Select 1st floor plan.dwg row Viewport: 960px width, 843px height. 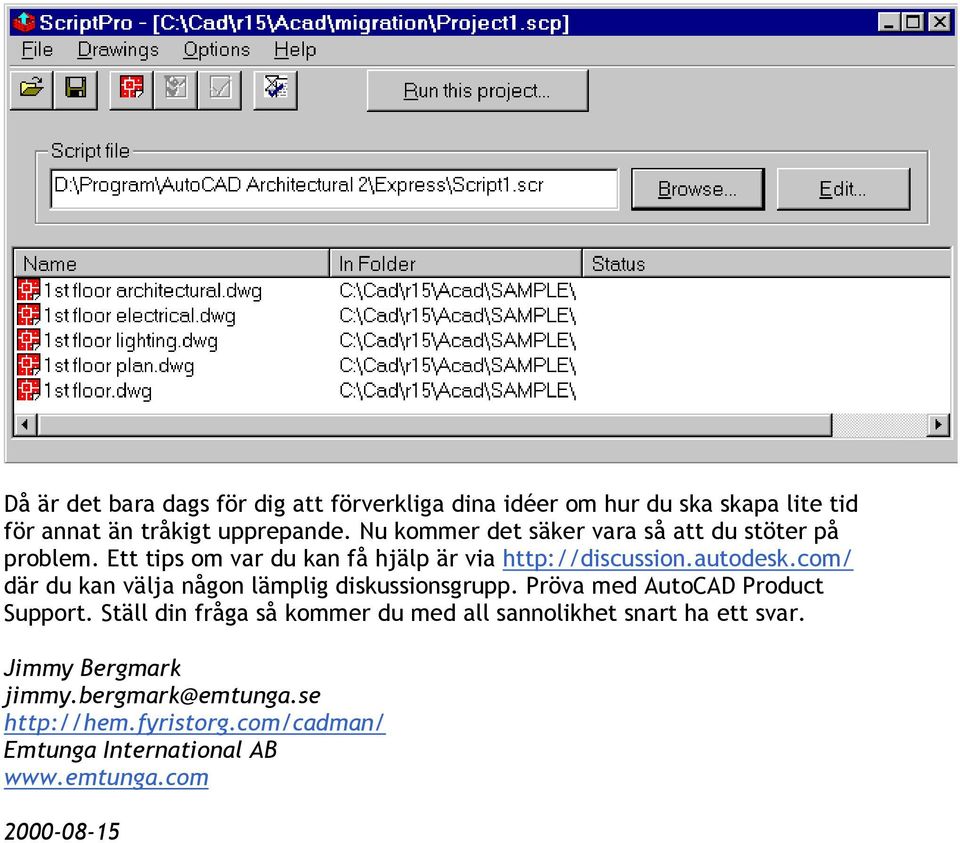coord(482,365)
